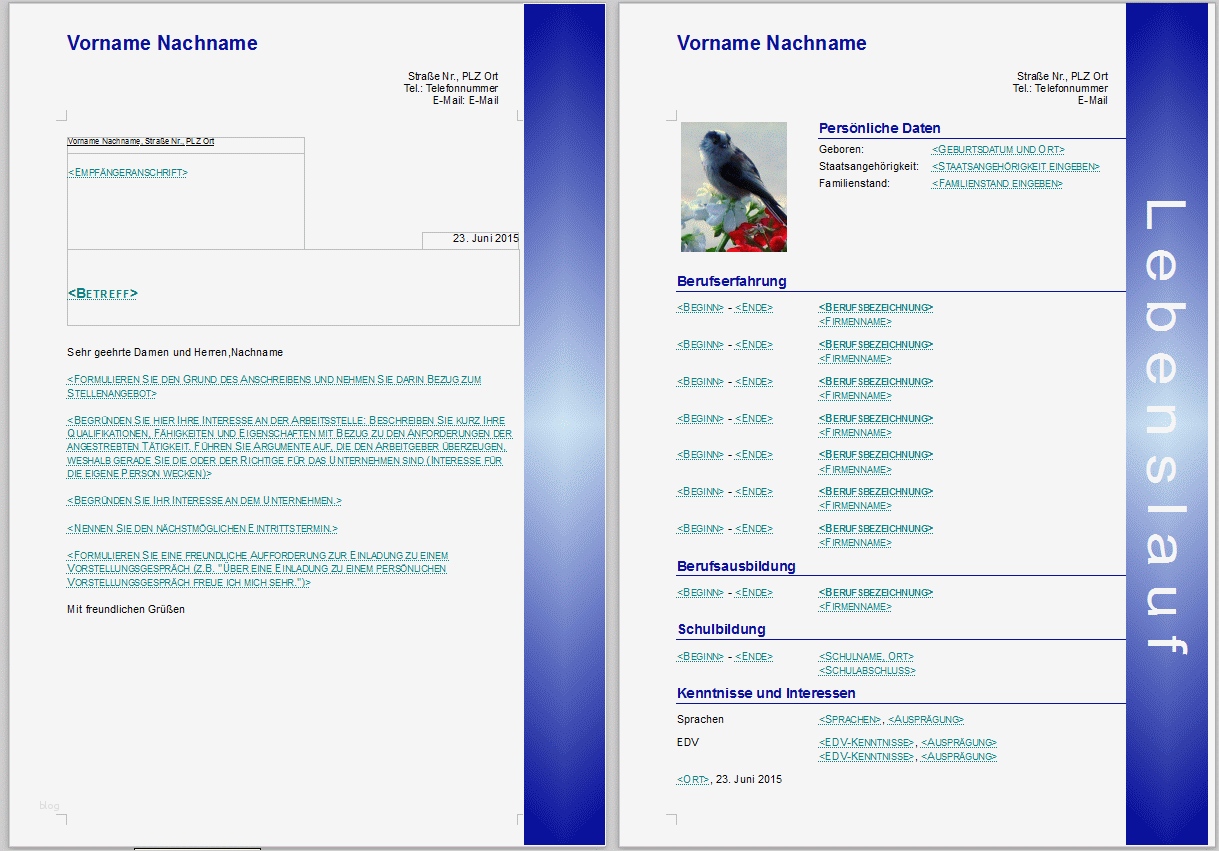Viewport: 1219px width, 851px height.
Task: Click <Ende> under the Schulbildung section
Action: point(754,656)
